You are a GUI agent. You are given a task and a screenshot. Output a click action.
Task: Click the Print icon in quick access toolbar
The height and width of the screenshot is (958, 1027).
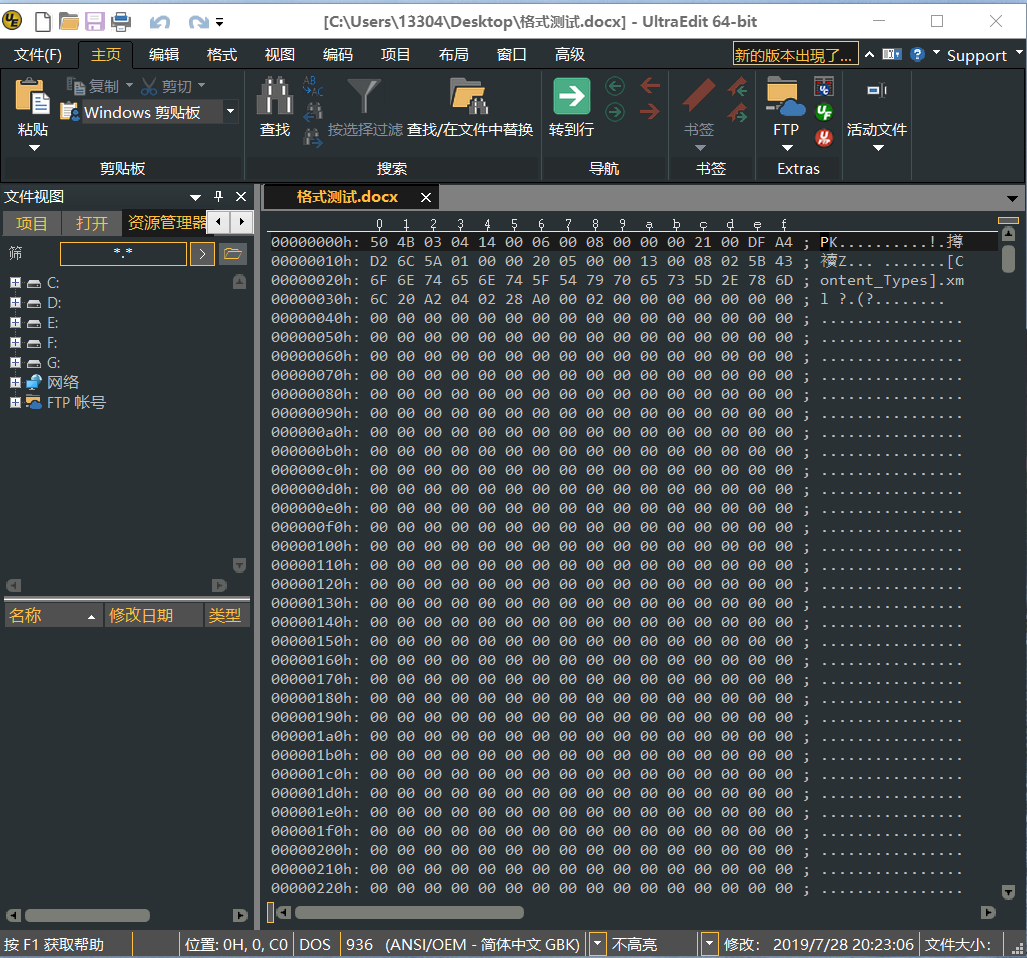point(121,22)
